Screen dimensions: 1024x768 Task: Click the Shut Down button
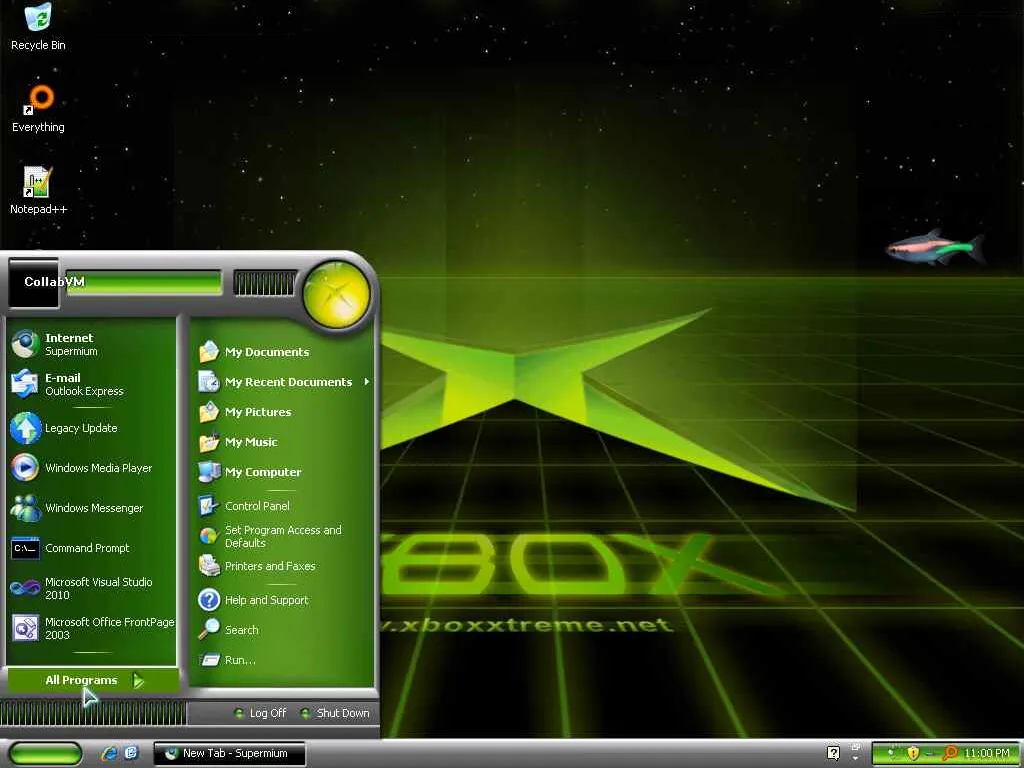[335, 713]
